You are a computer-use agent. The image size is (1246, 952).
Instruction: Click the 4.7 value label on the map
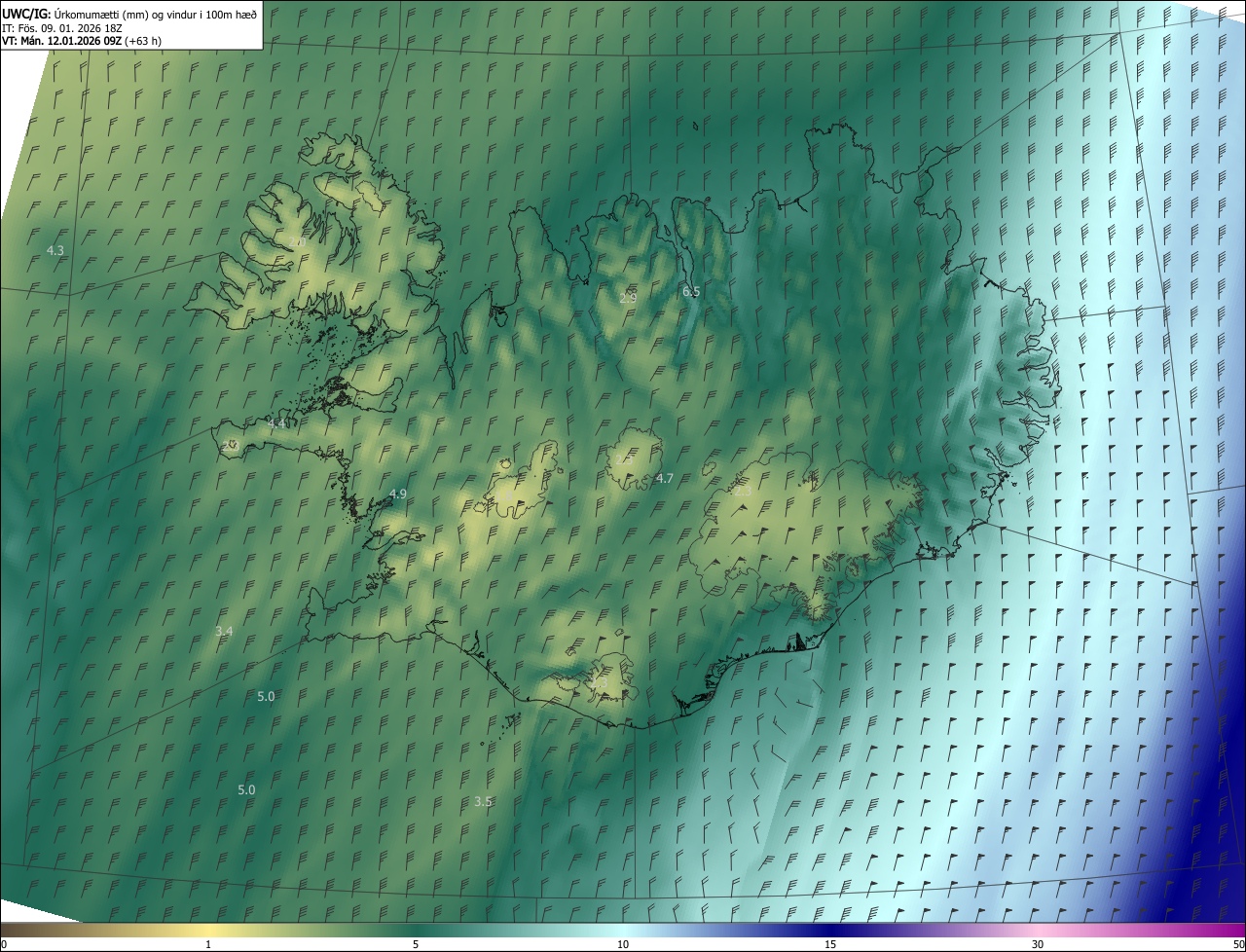point(664,479)
